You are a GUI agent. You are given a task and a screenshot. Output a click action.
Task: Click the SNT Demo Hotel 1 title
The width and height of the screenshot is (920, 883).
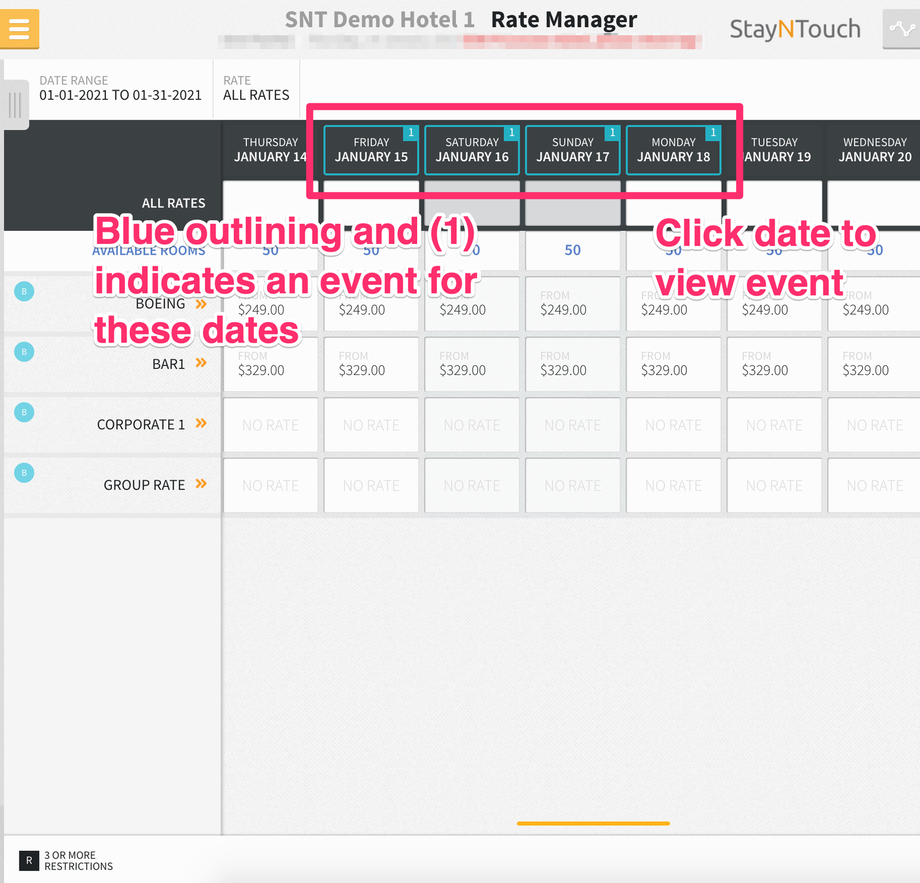pyautogui.click(x=380, y=19)
